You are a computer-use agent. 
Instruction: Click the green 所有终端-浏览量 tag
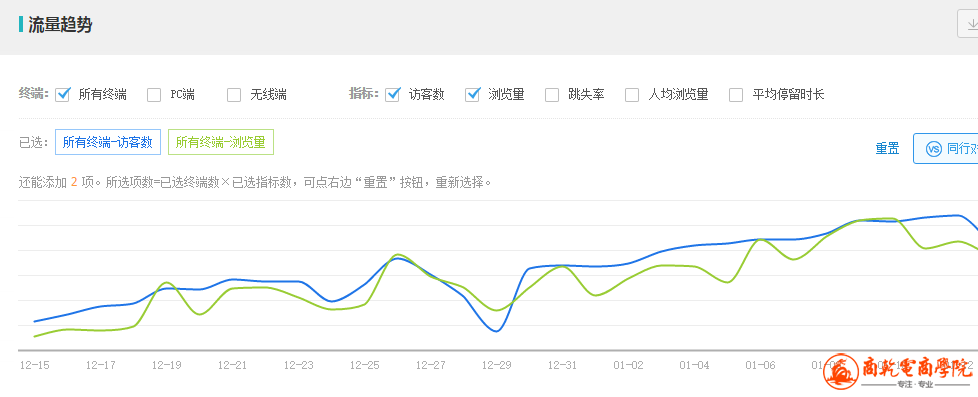221,142
